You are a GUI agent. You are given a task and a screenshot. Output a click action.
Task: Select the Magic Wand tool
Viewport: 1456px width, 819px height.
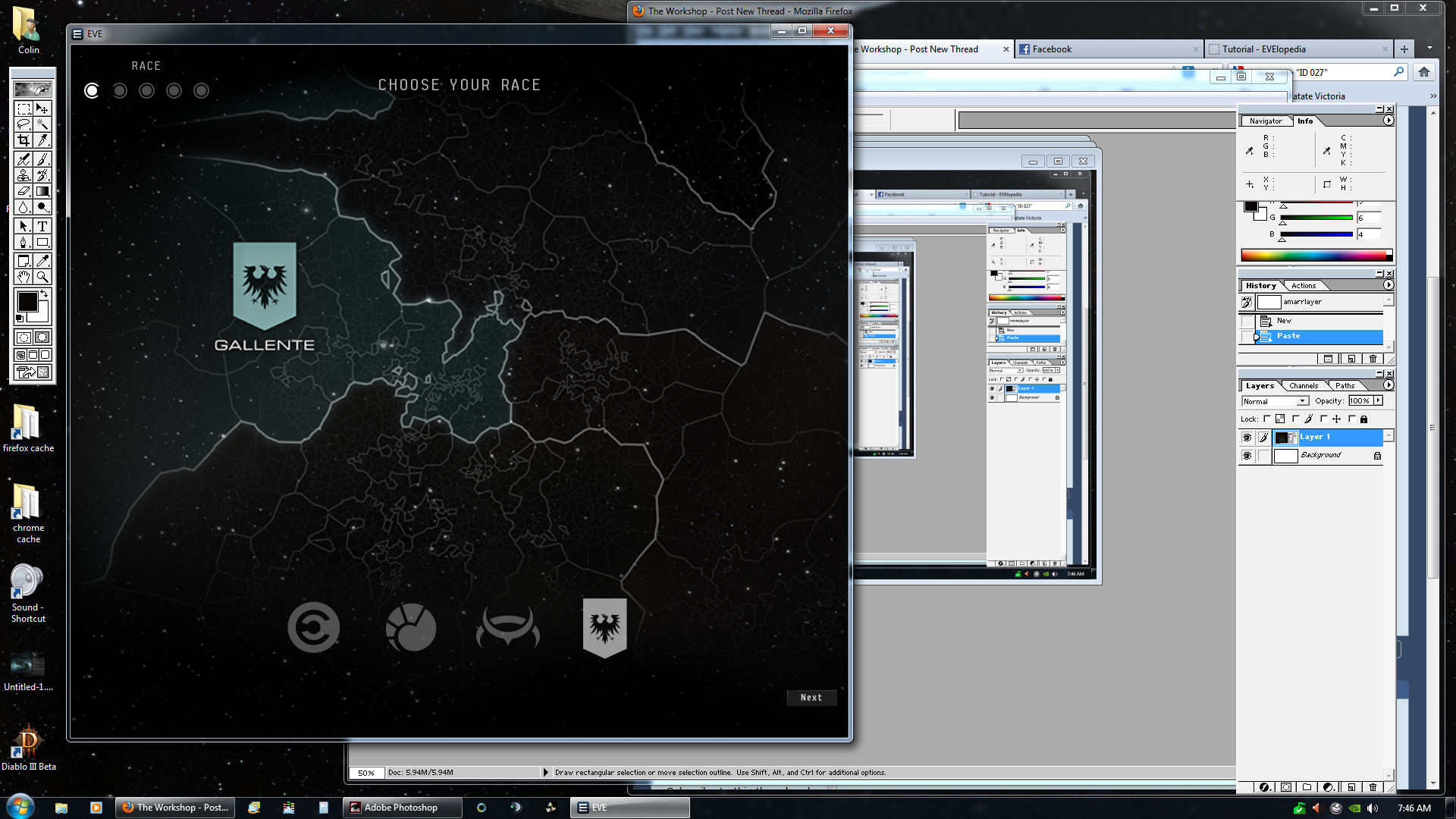coord(42,124)
